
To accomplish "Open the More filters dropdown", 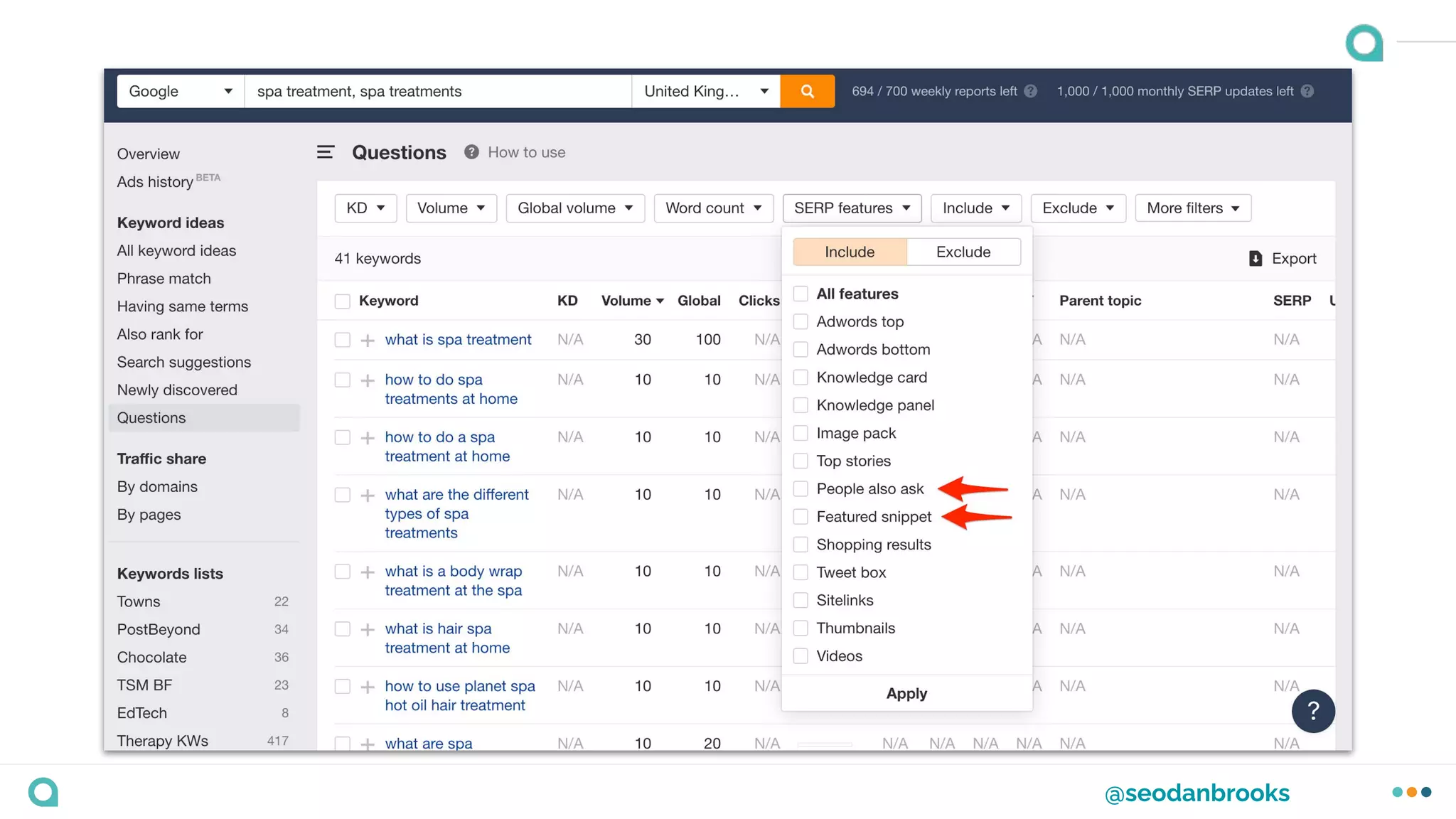I will 1192,208.
